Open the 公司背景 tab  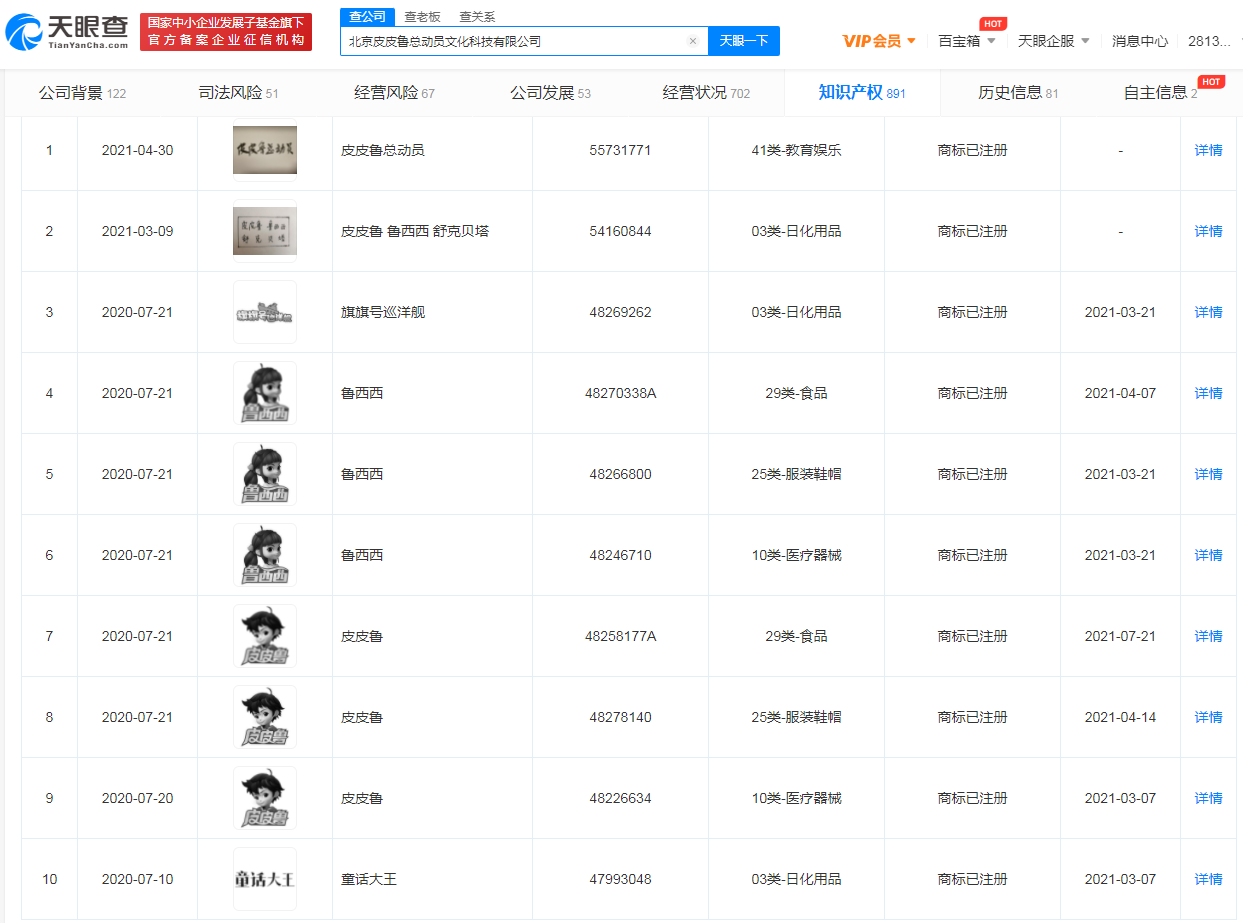tap(82, 93)
